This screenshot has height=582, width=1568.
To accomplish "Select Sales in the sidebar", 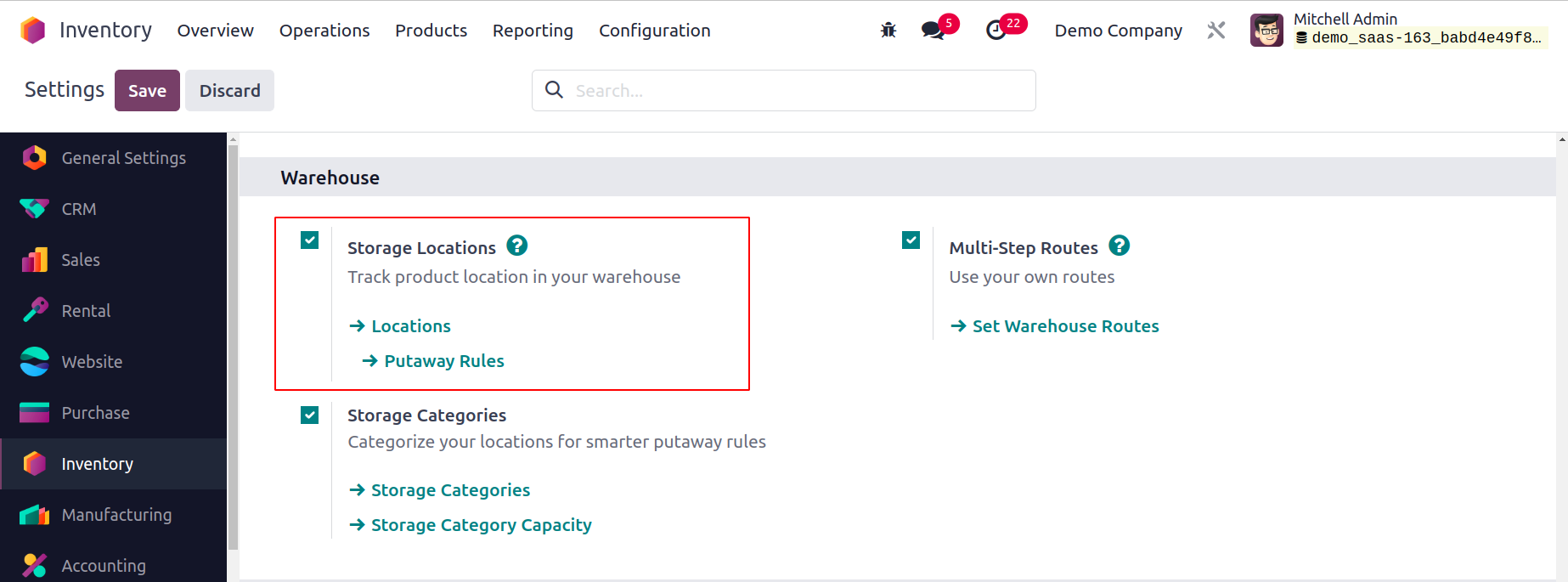I will click(x=114, y=260).
